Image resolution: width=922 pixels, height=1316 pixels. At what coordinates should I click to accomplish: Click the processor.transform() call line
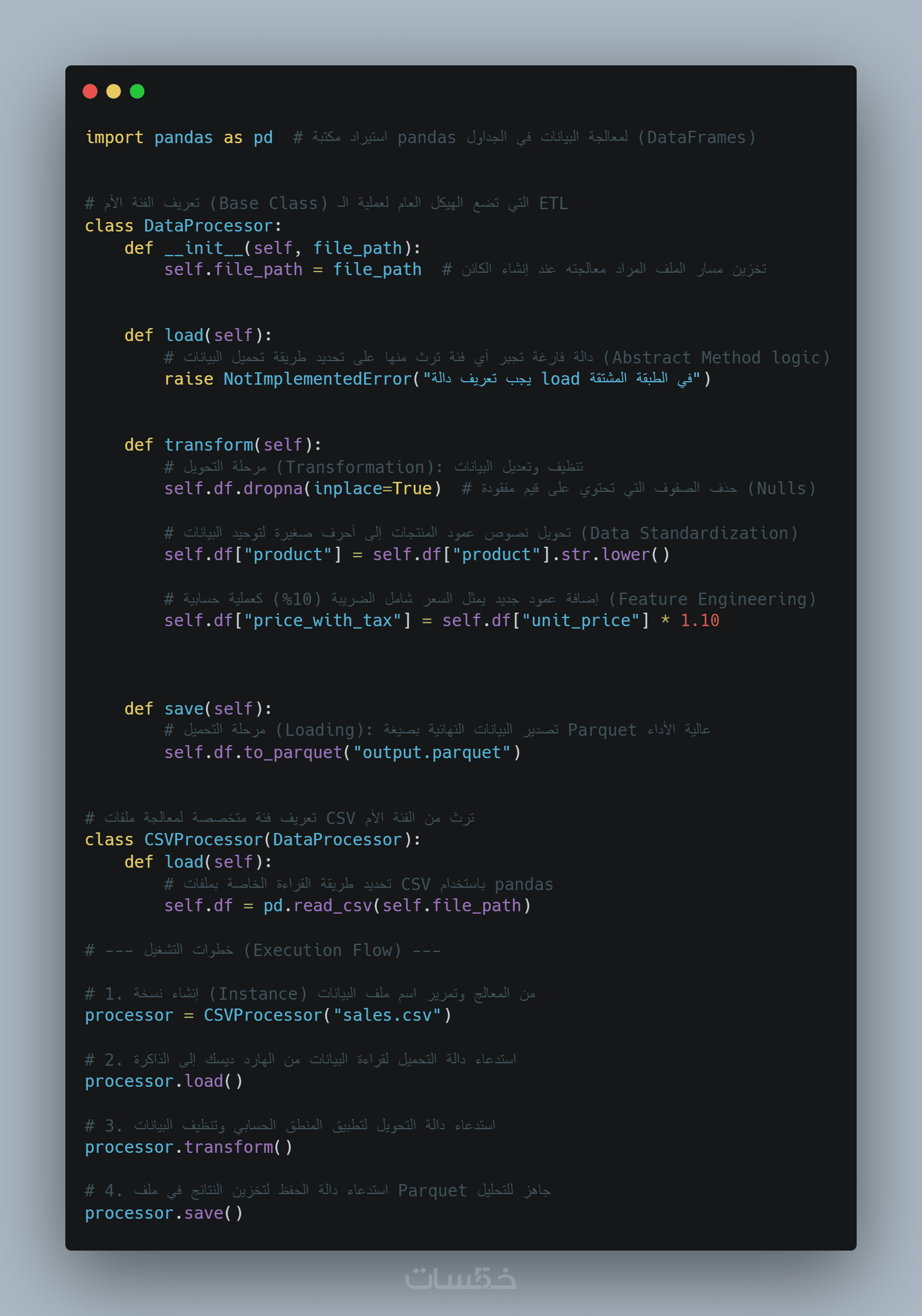click(x=188, y=1147)
